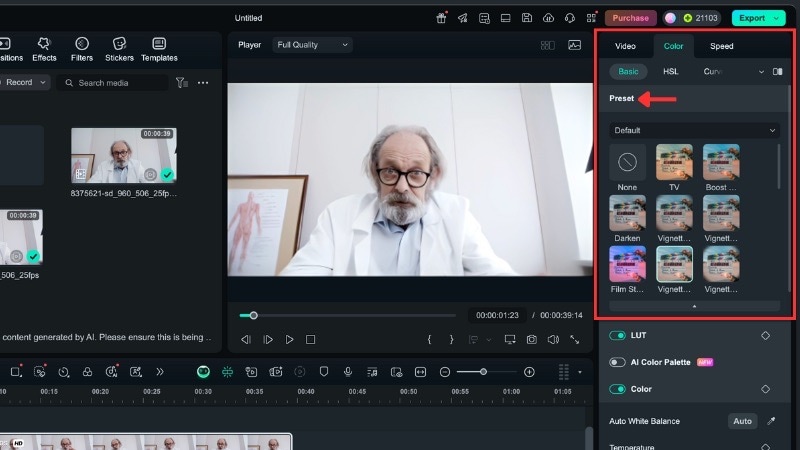Switch to the Color tab

[673, 46]
